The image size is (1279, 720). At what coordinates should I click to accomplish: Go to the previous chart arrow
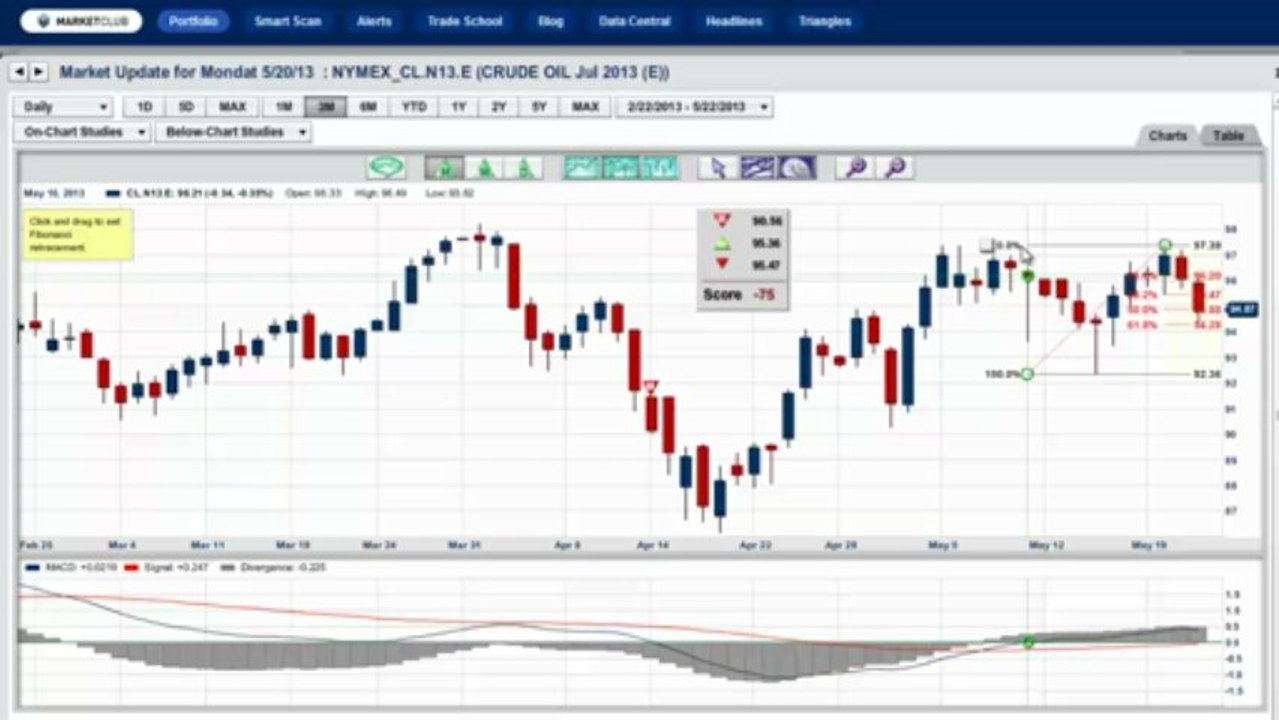click(19, 72)
